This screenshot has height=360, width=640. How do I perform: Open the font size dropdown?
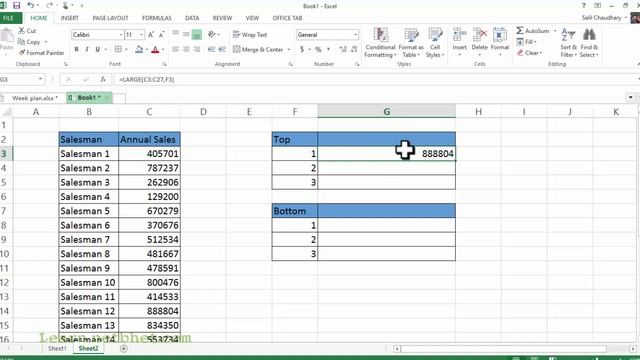point(142,35)
